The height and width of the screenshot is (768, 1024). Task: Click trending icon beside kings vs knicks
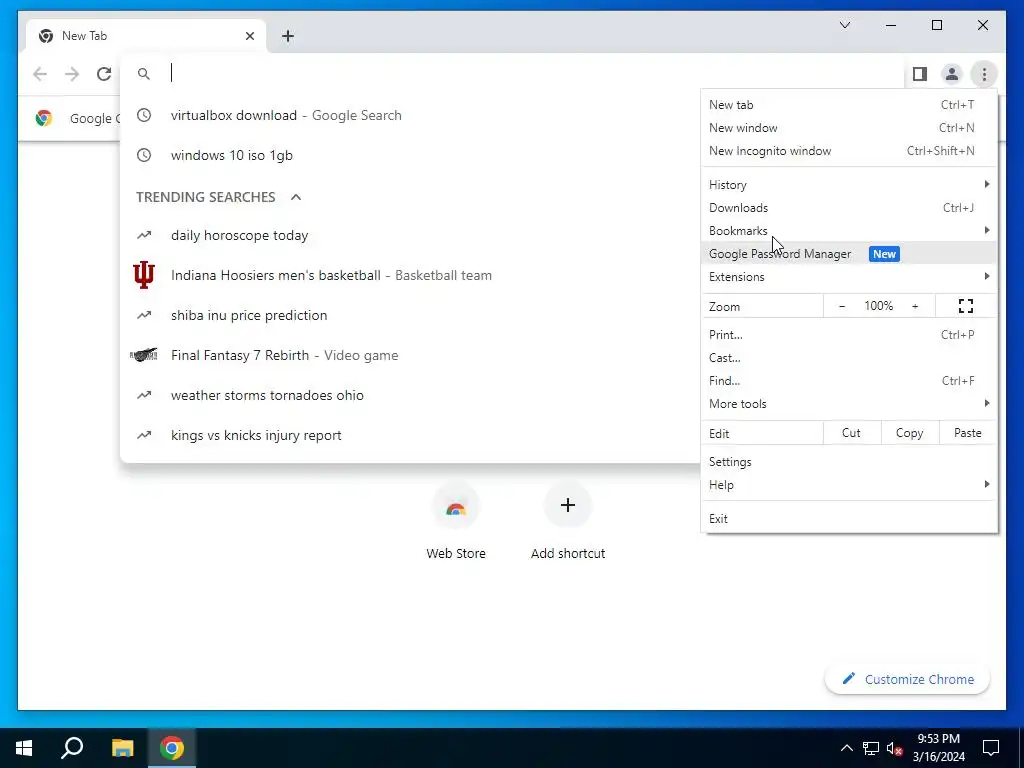[x=144, y=435]
